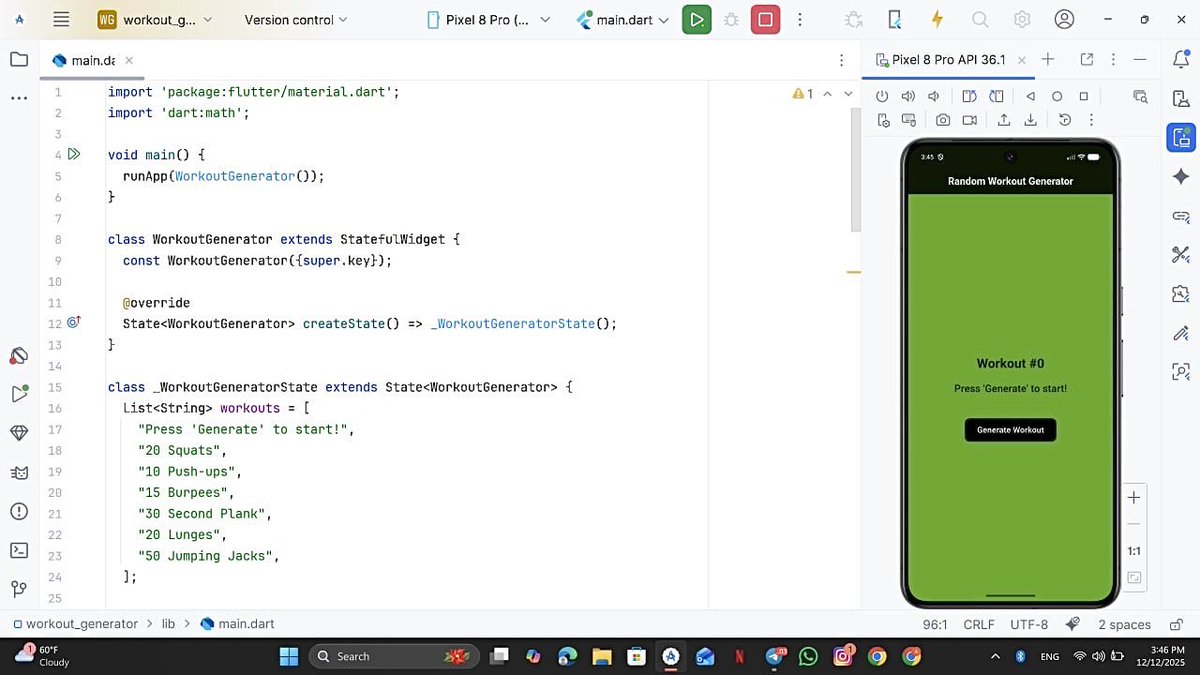Open the emulator window in separate window

coord(1087,59)
